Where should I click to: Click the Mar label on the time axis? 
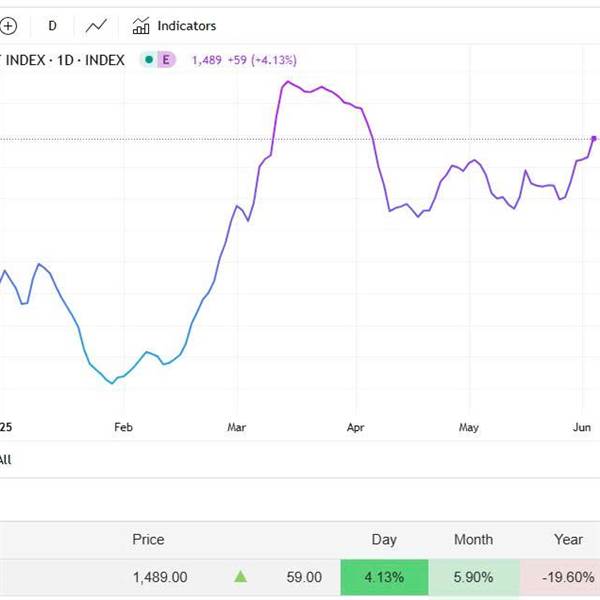[236, 427]
